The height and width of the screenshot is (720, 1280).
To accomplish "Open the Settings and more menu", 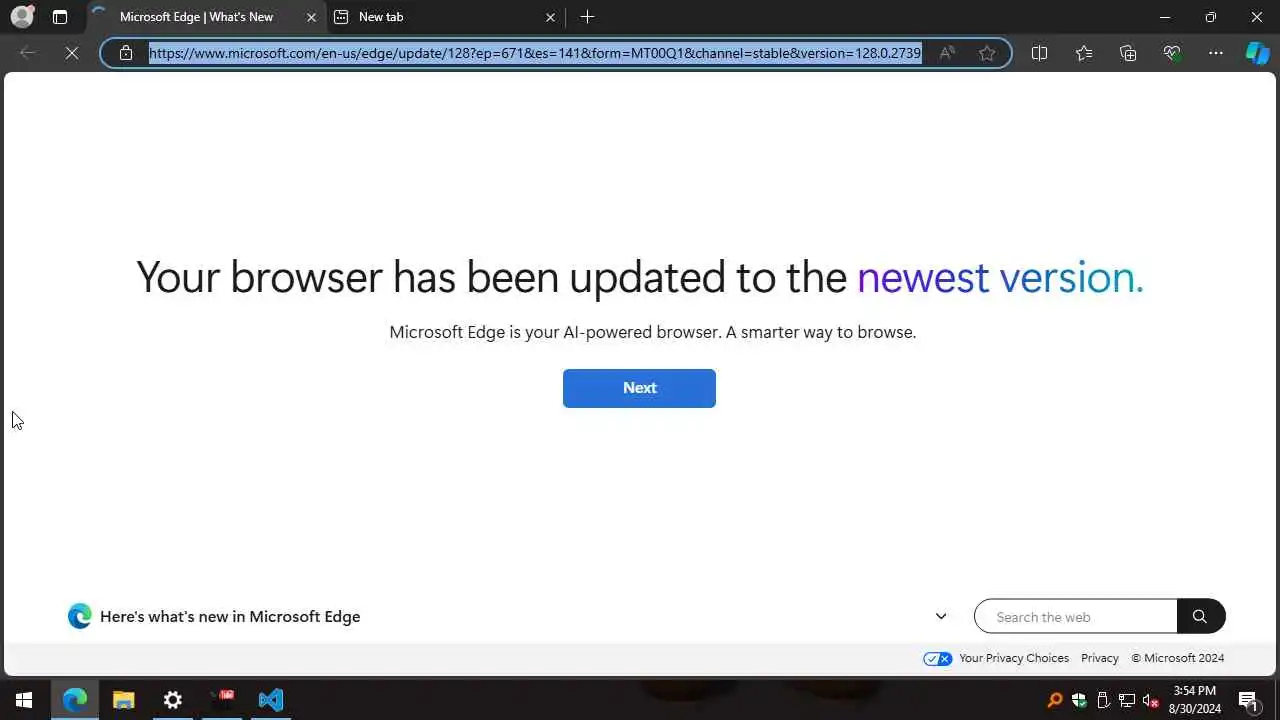I will click(x=1216, y=53).
